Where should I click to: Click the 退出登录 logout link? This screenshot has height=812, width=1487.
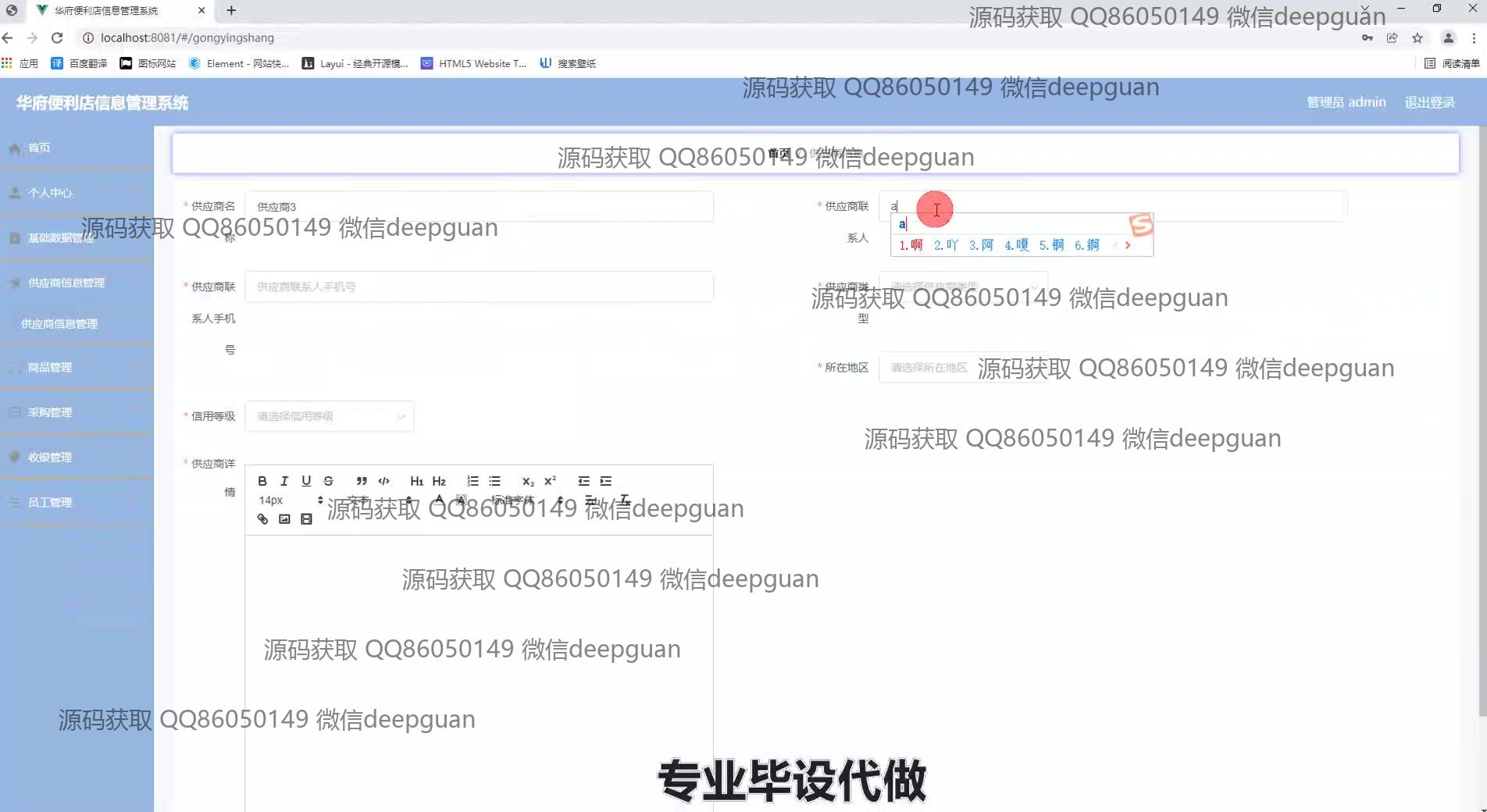(x=1429, y=102)
